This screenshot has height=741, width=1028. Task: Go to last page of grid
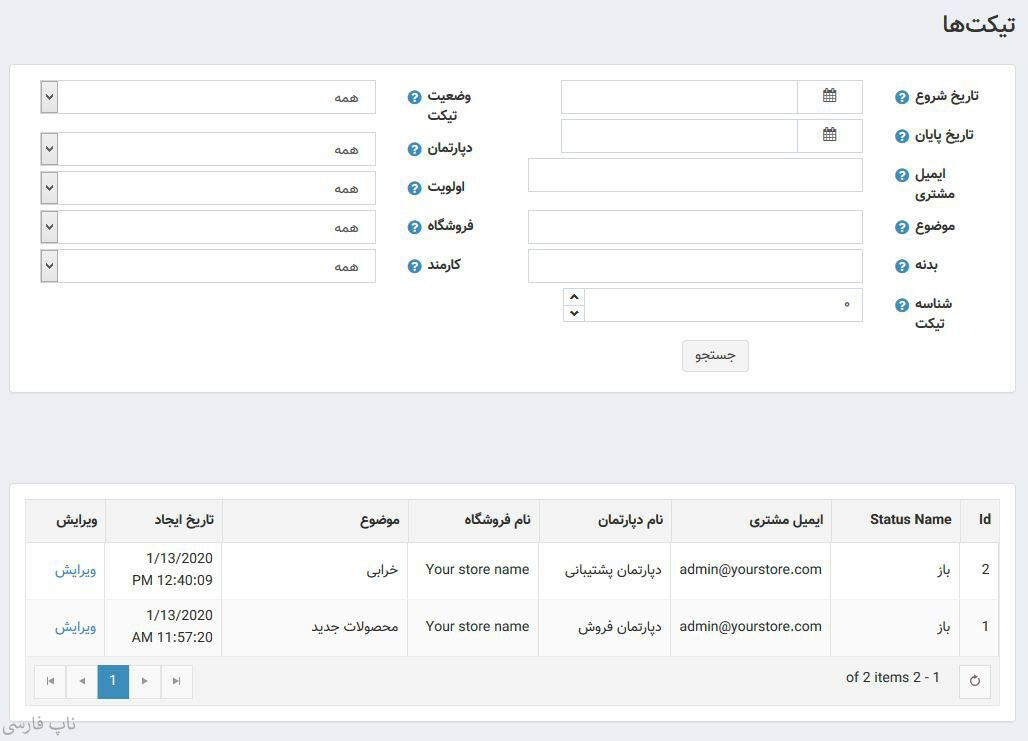coord(176,681)
